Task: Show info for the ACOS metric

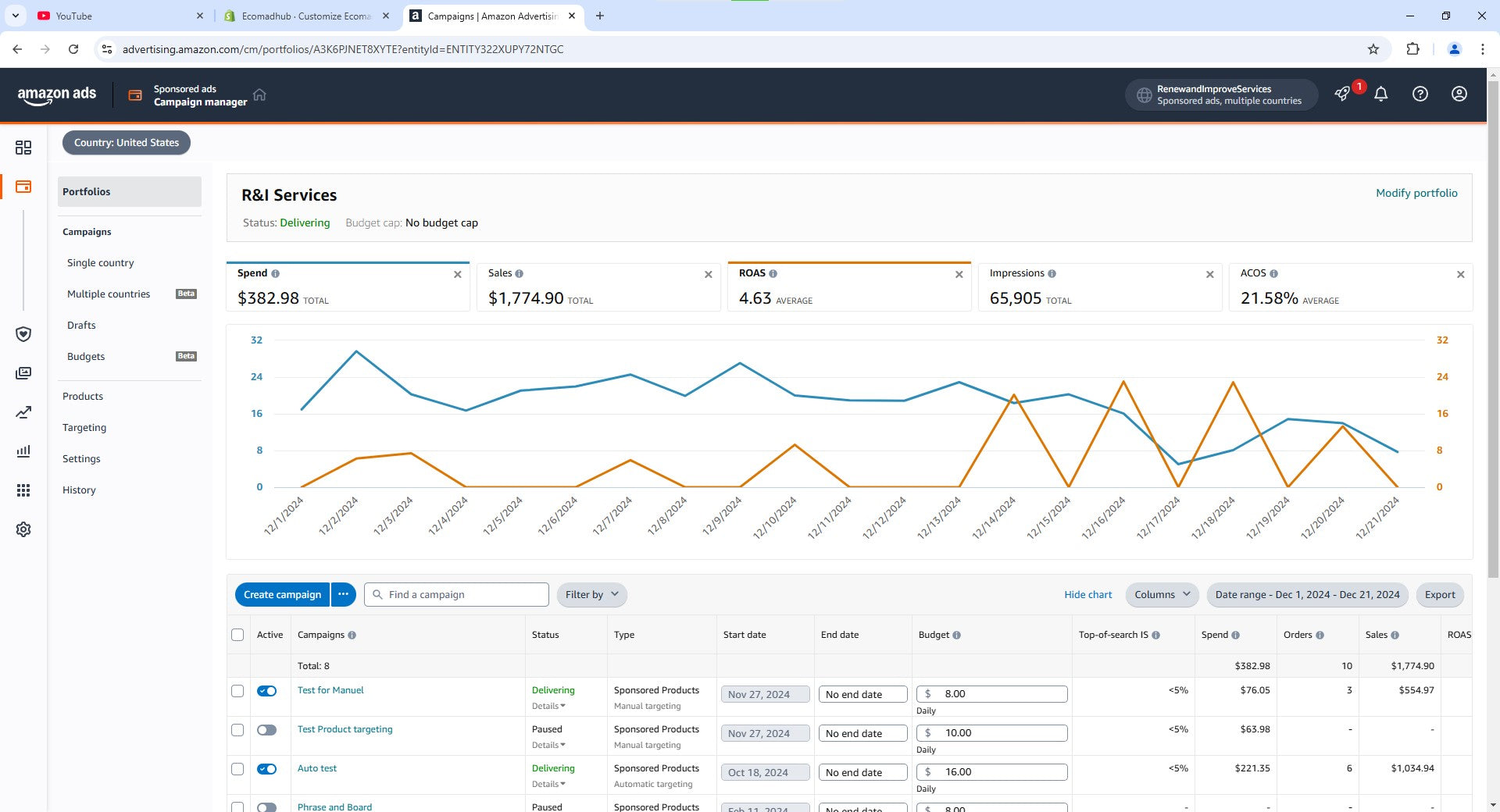Action: click(1274, 274)
